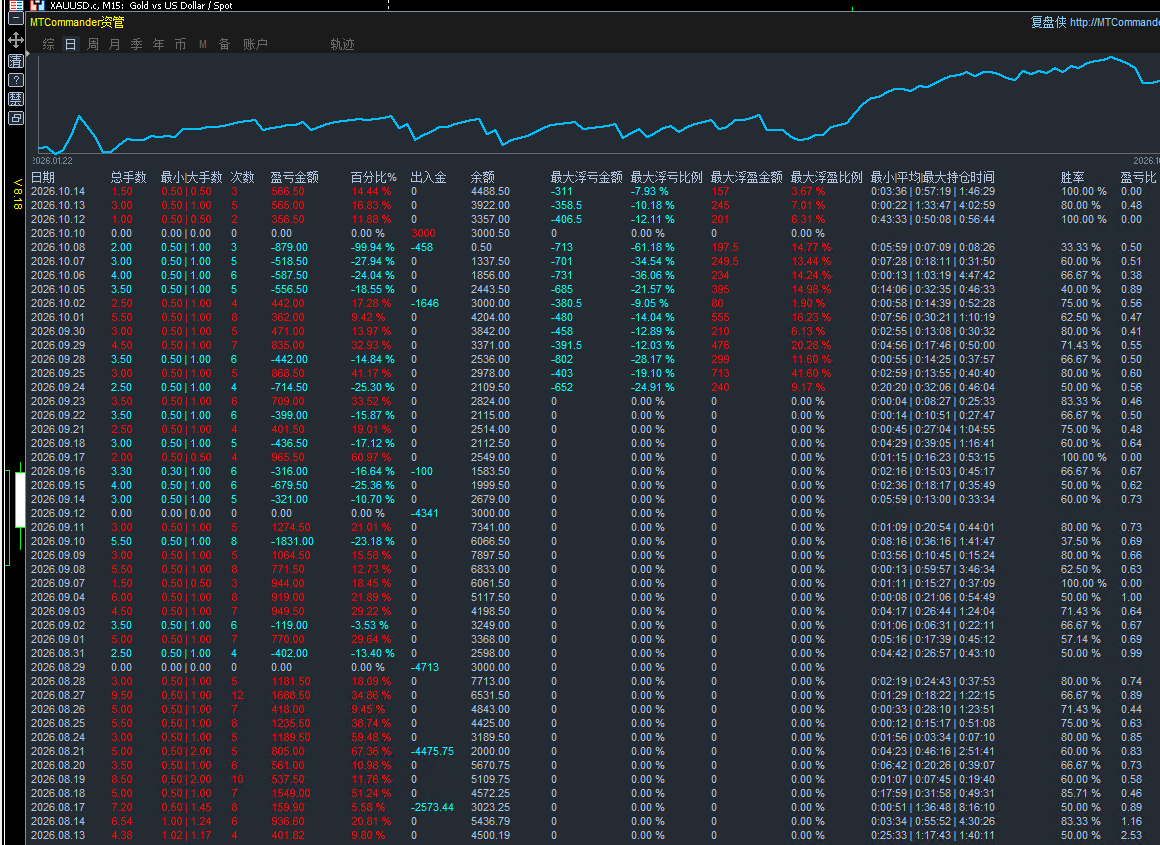Click the restore-window icon in left sidebar

coord(16,118)
